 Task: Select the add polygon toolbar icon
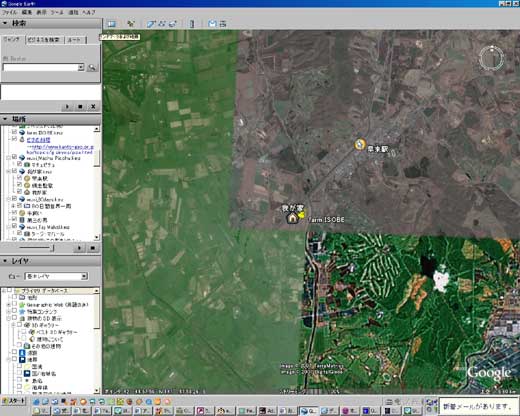[151, 24]
